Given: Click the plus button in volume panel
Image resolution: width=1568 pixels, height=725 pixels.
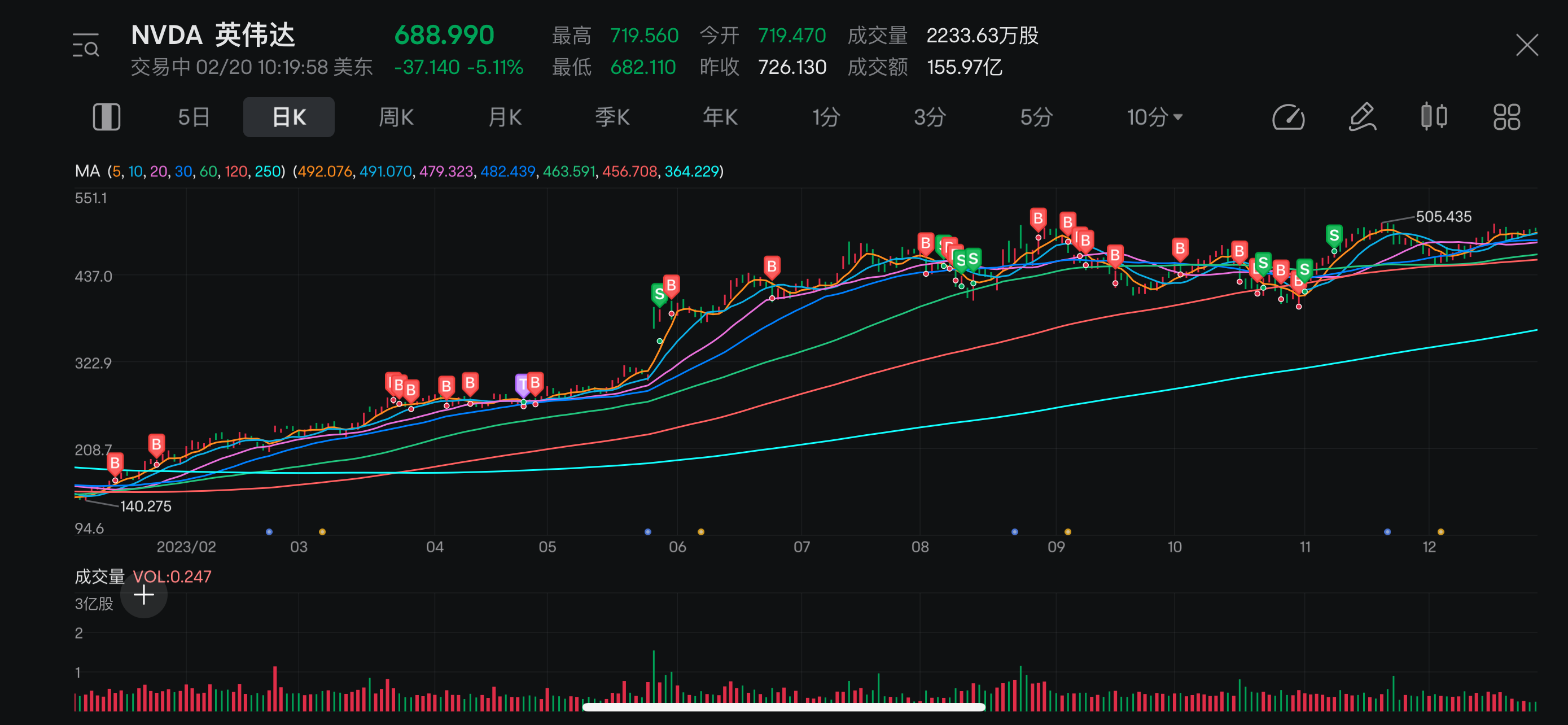Looking at the screenshot, I should click(x=144, y=595).
